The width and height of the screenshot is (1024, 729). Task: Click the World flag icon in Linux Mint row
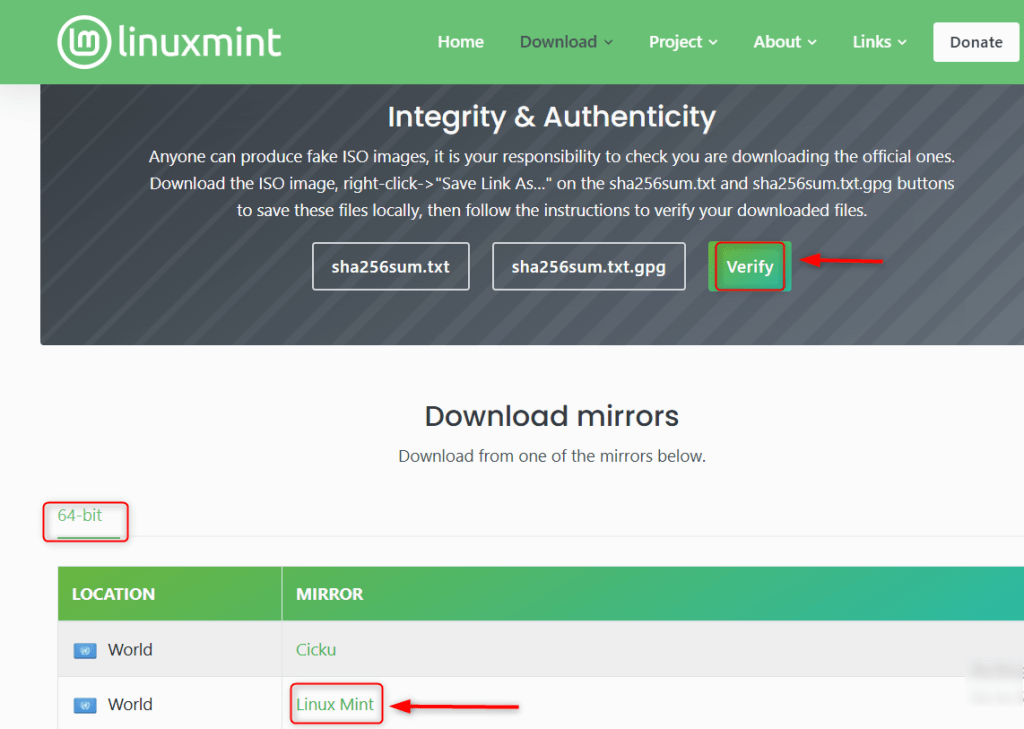click(88, 704)
